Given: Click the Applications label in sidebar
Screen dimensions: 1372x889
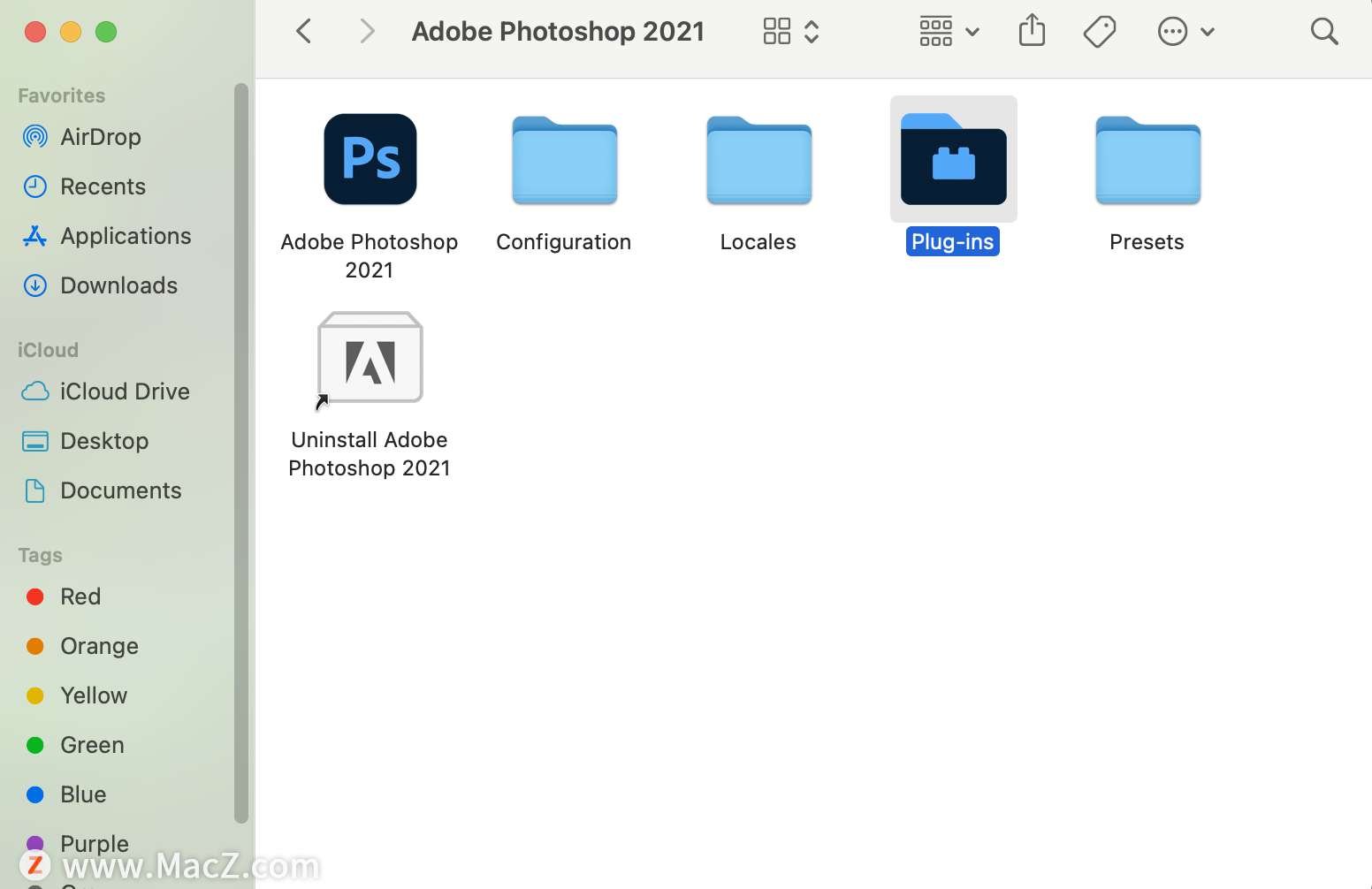Looking at the screenshot, I should click(x=126, y=236).
